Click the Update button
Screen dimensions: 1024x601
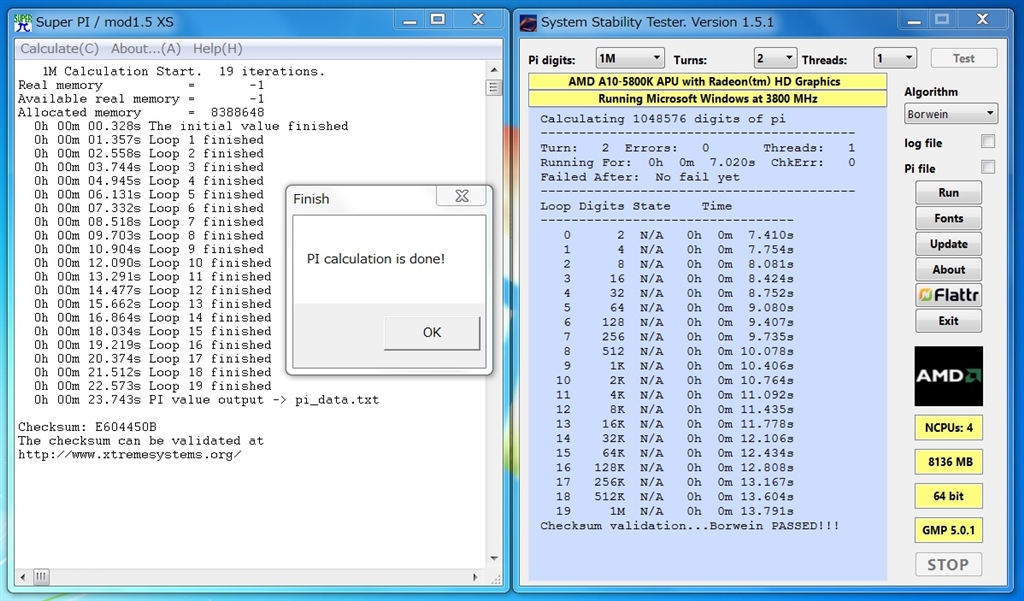pos(948,244)
